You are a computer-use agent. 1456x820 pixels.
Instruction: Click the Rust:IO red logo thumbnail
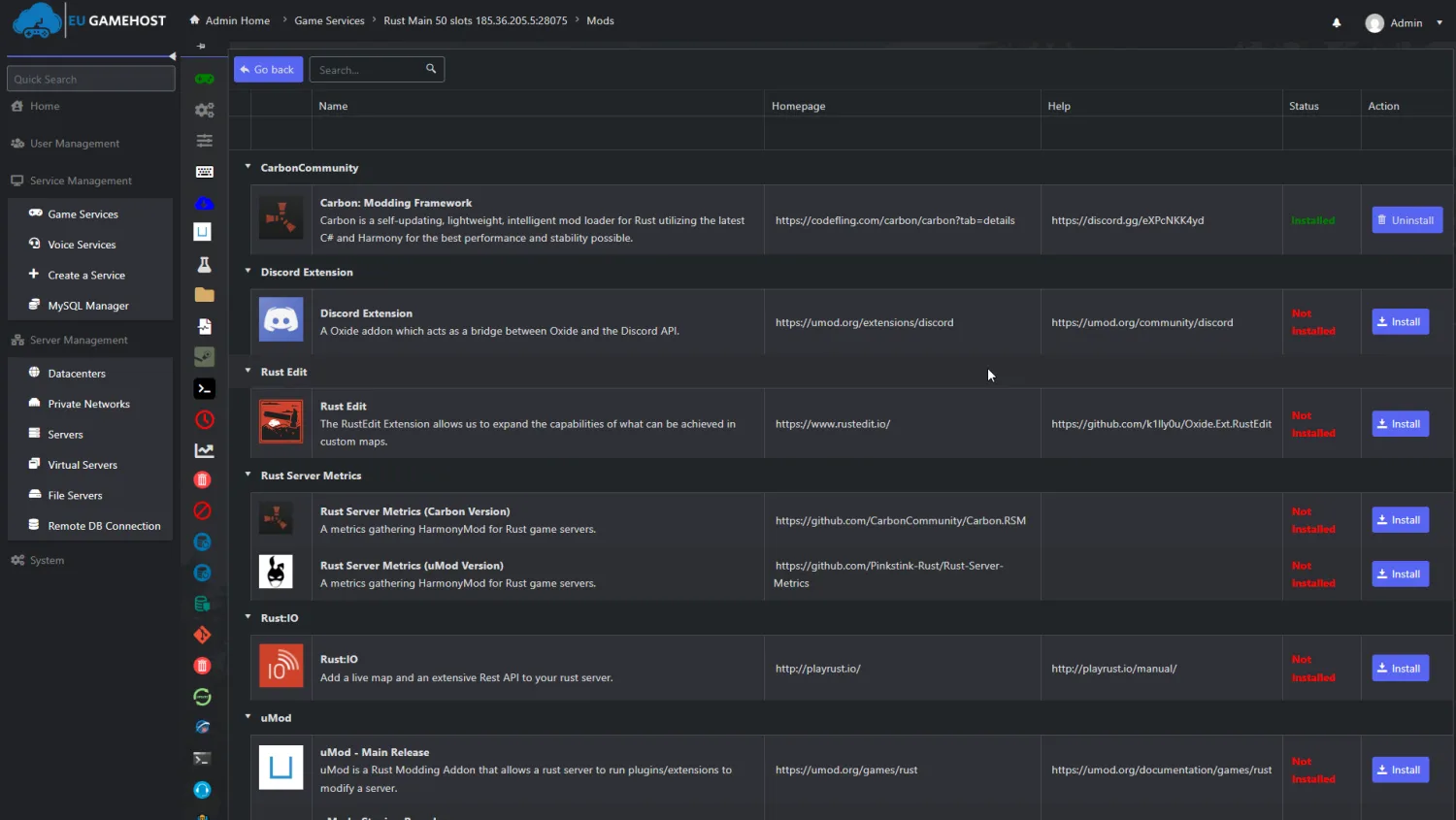click(281, 667)
